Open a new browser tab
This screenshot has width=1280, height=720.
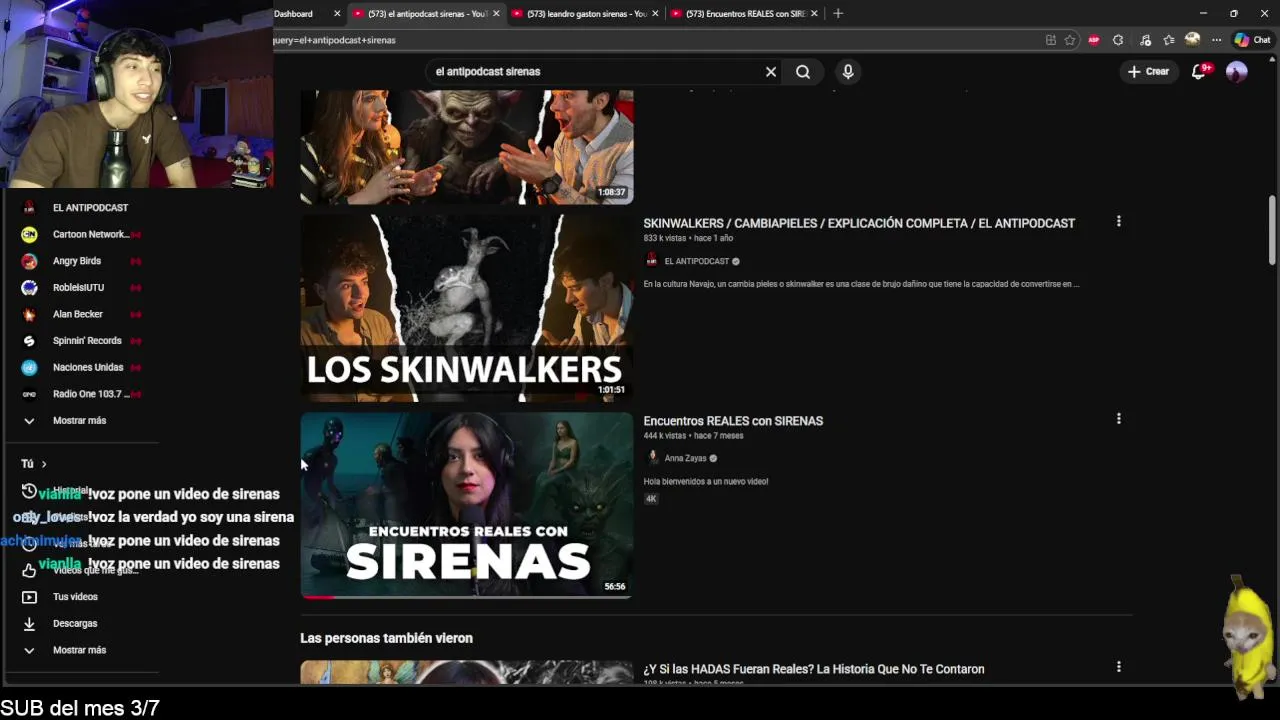pos(838,13)
